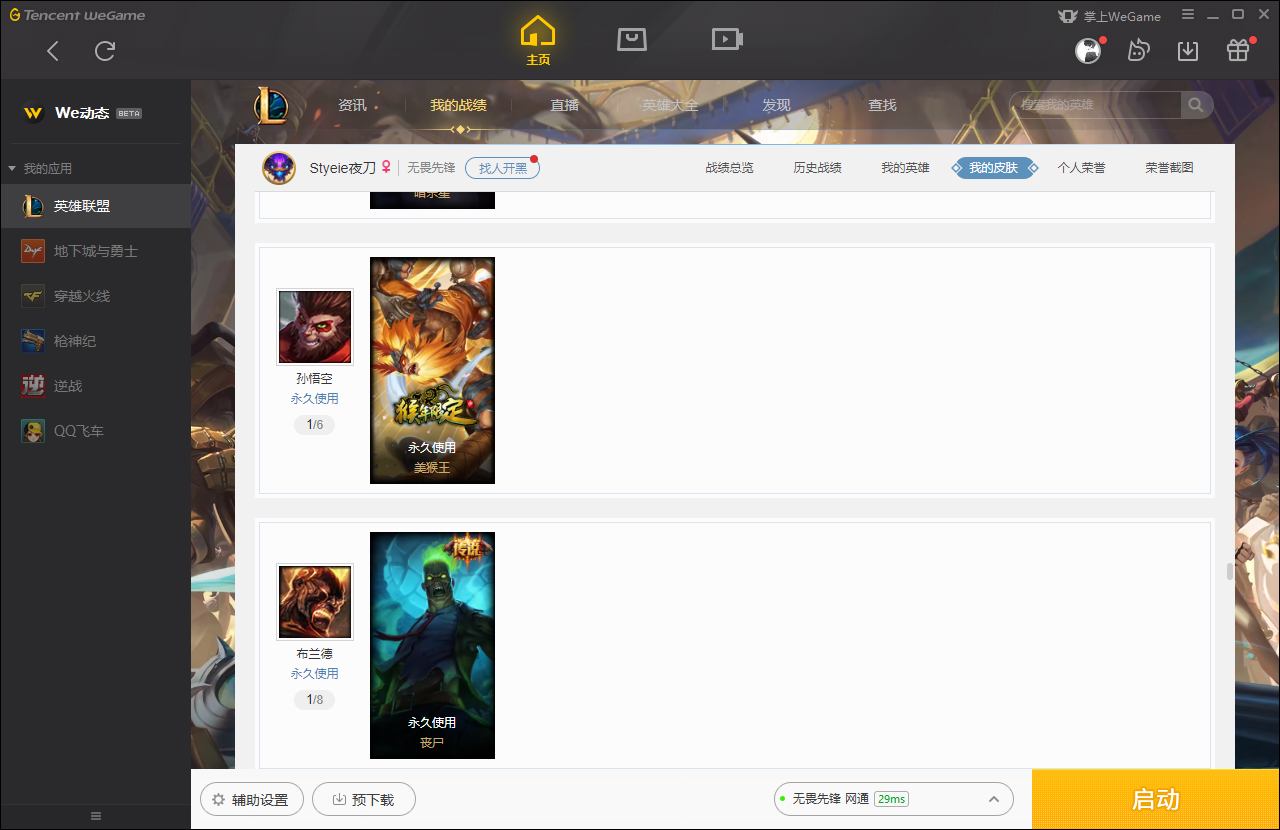The height and width of the screenshot is (830, 1280).
Task: Click the 29ms ping indicator
Action: pyautogui.click(x=891, y=799)
